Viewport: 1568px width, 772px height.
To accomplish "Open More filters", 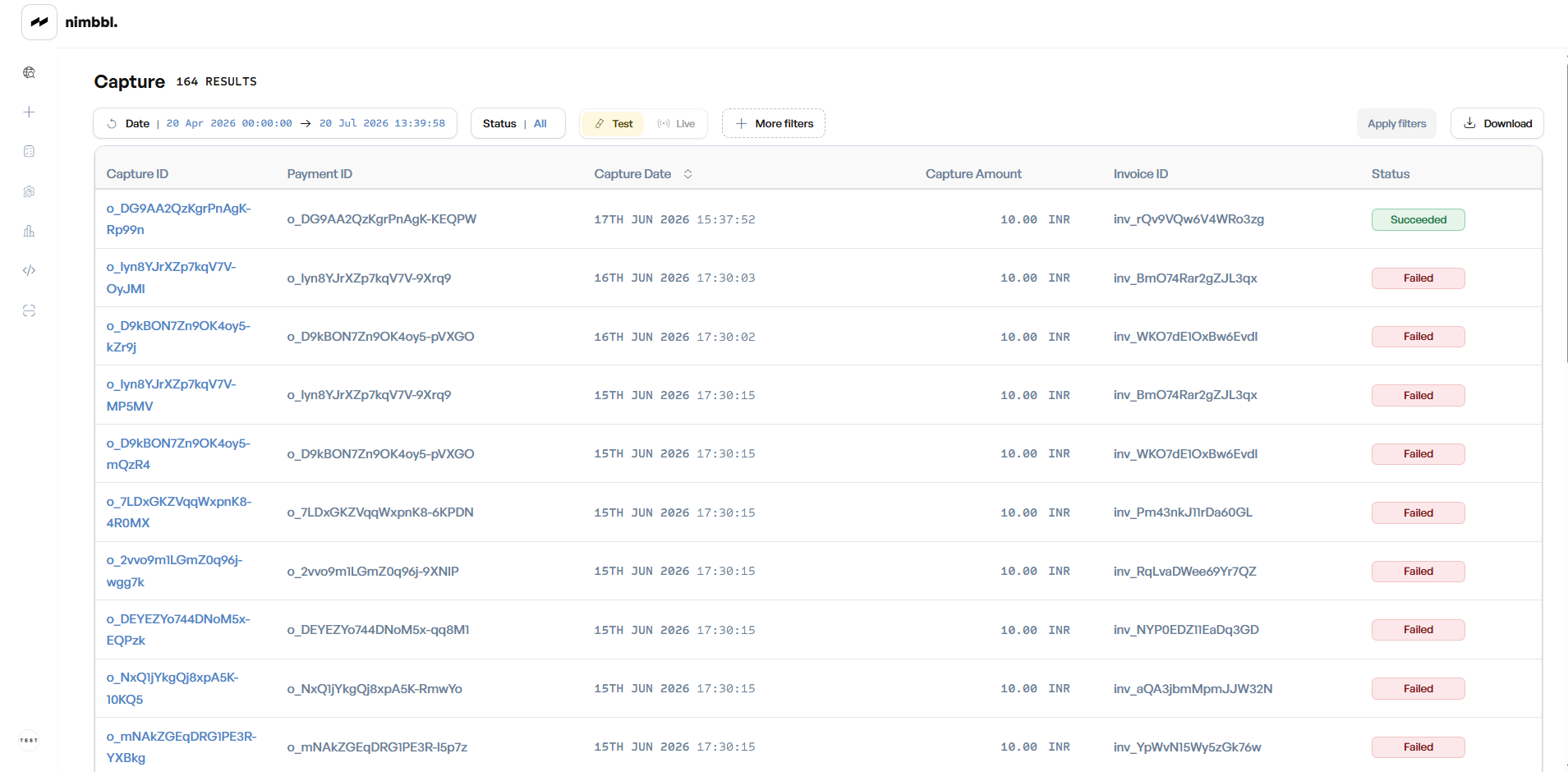I will click(773, 124).
